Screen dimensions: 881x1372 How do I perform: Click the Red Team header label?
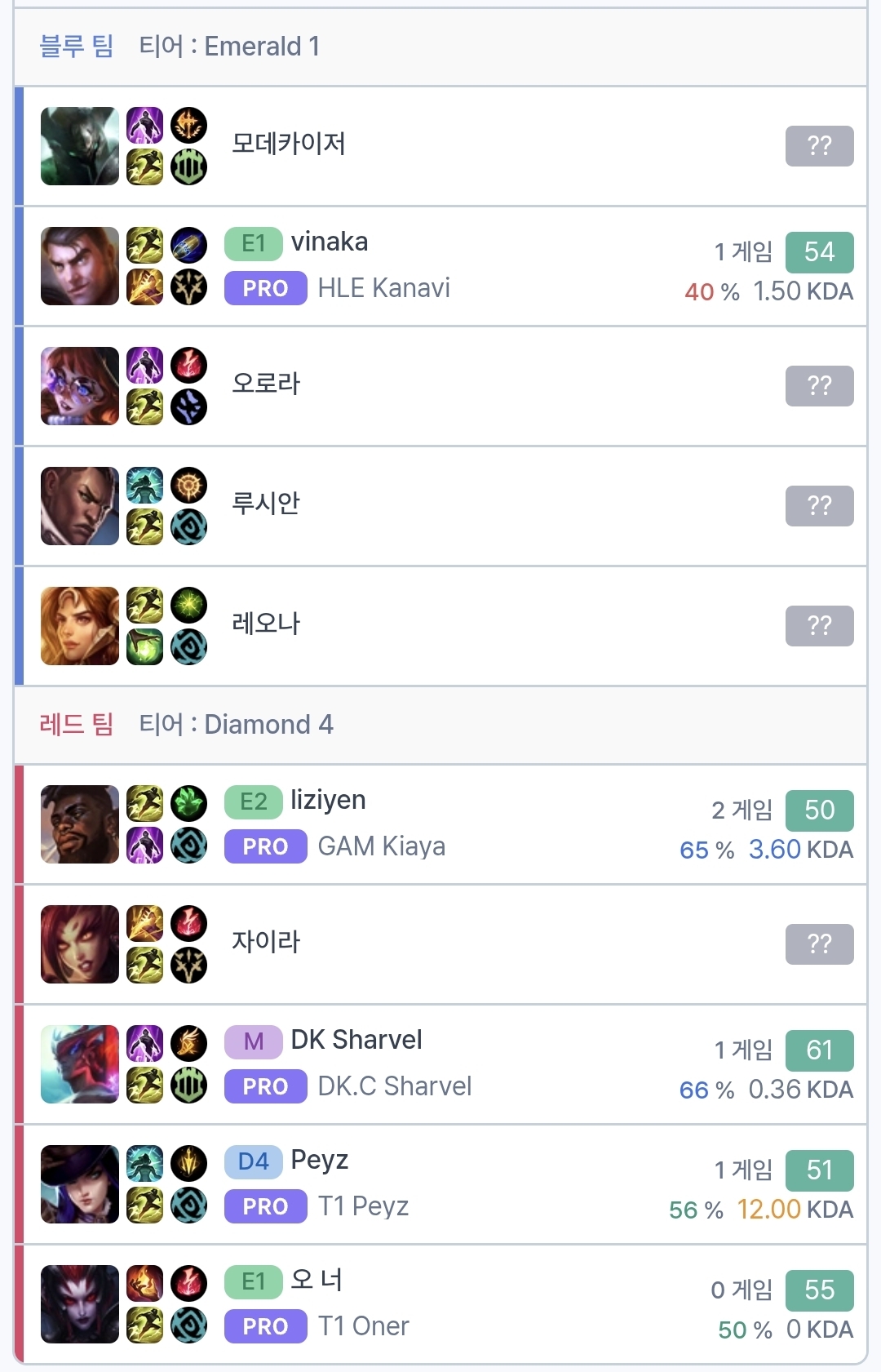pyautogui.click(x=77, y=725)
